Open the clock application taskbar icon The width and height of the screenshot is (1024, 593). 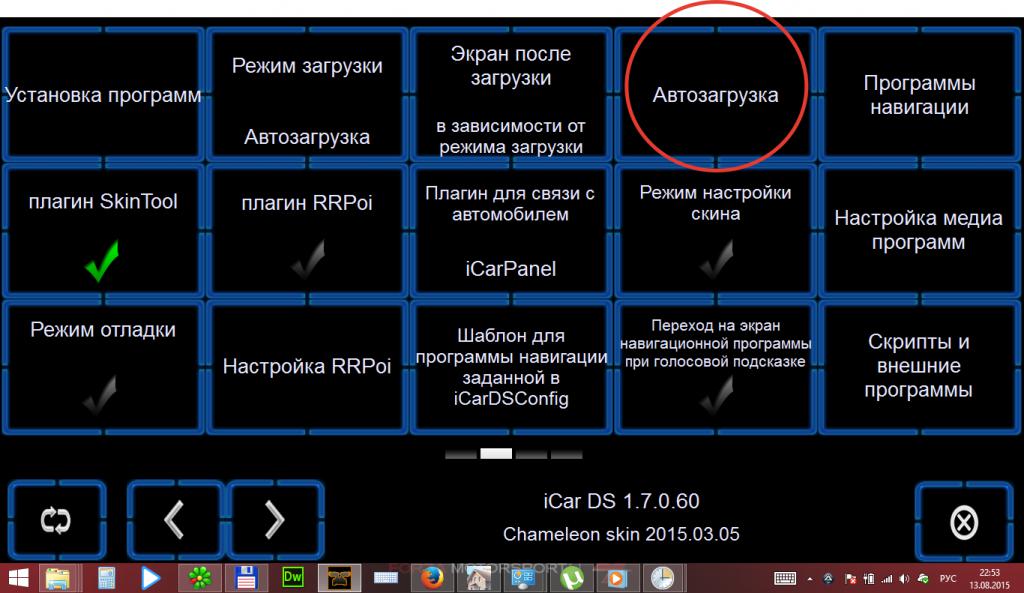[x=662, y=578]
